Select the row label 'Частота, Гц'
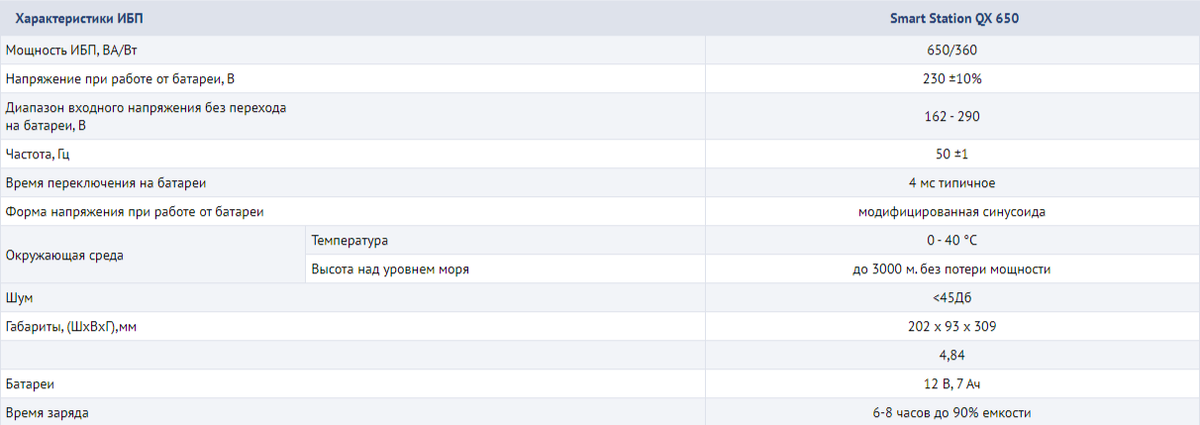 pos(37,155)
